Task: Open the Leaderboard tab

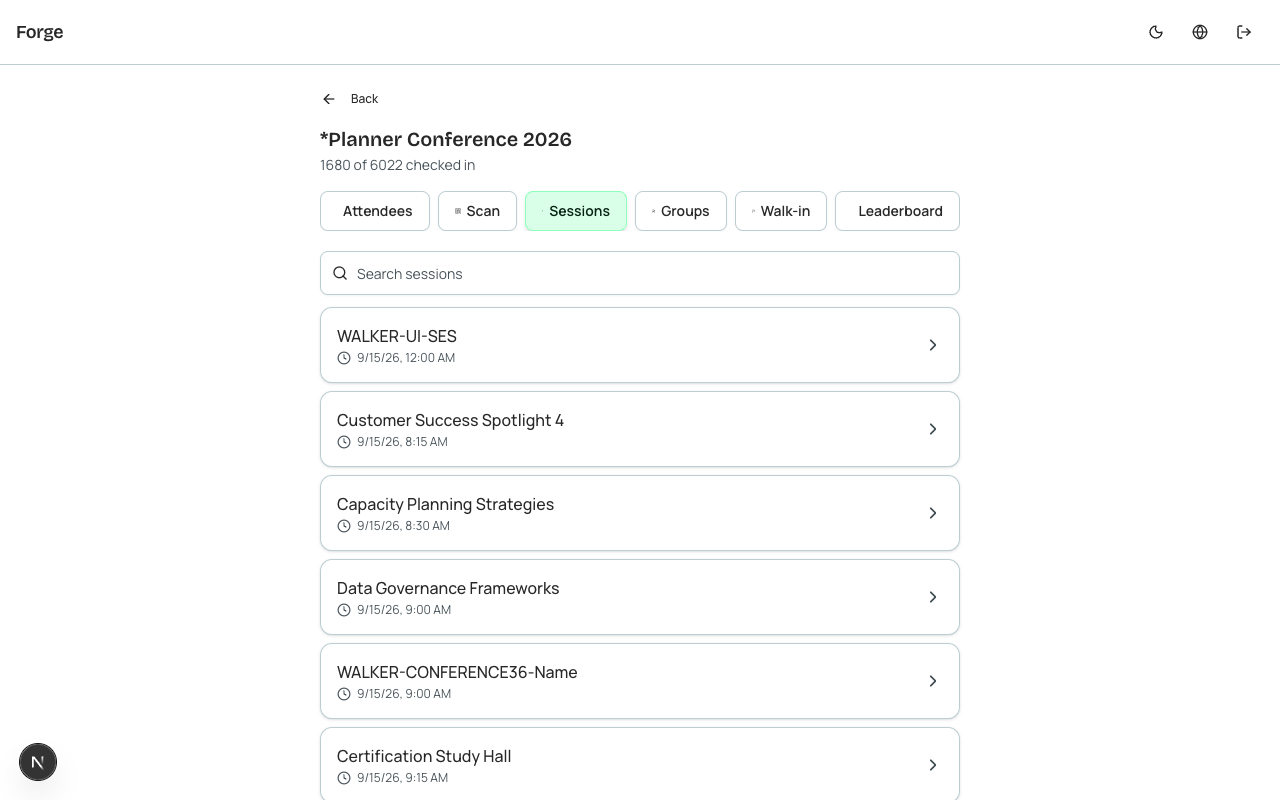Action: click(x=897, y=211)
